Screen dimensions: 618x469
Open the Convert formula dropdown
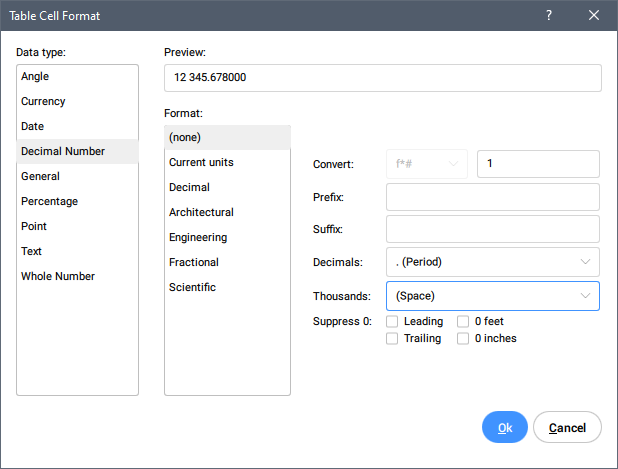tap(426, 164)
